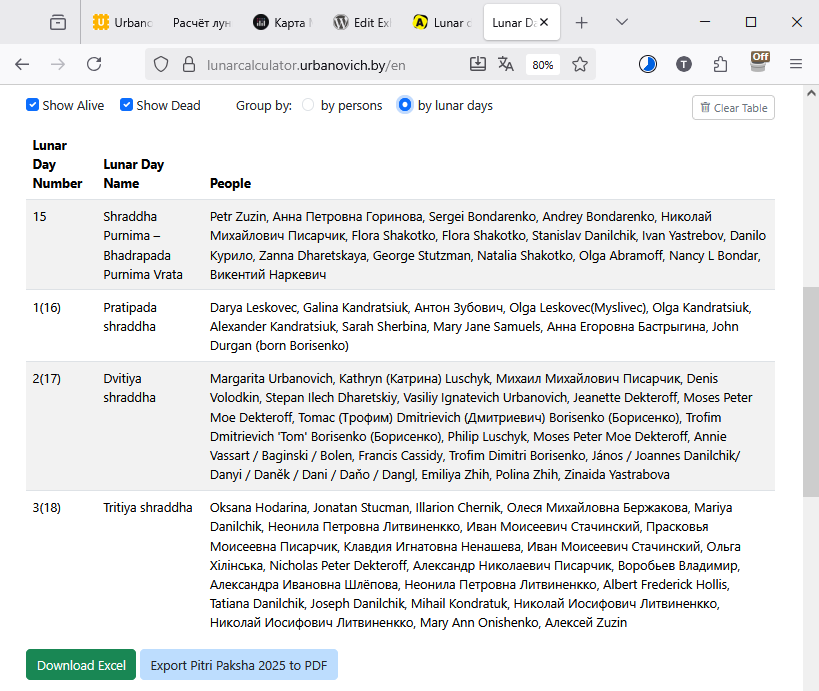819x691 pixels.
Task: Uncheck the Show Alive checkbox
Action: pos(33,105)
